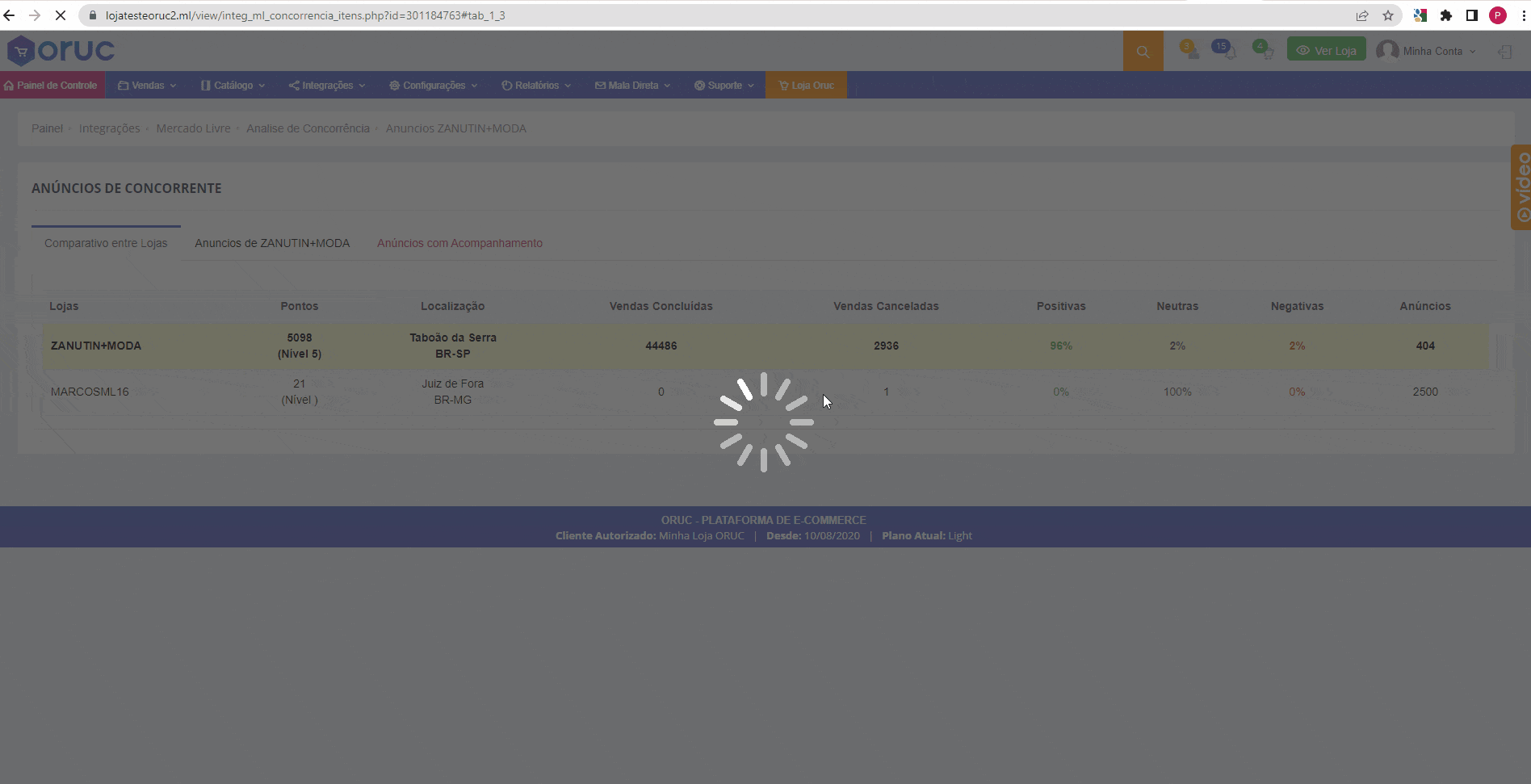
Task: Open Chrome side panel icon
Action: (1472, 15)
